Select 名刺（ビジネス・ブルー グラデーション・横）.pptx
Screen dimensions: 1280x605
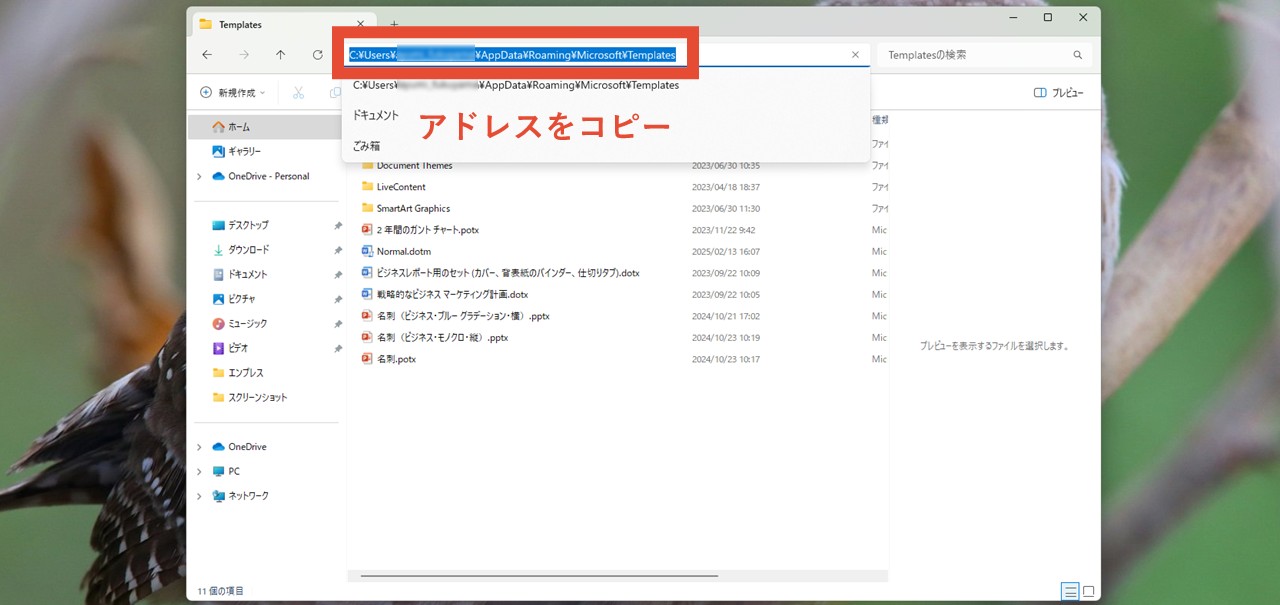click(x=463, y=316)
